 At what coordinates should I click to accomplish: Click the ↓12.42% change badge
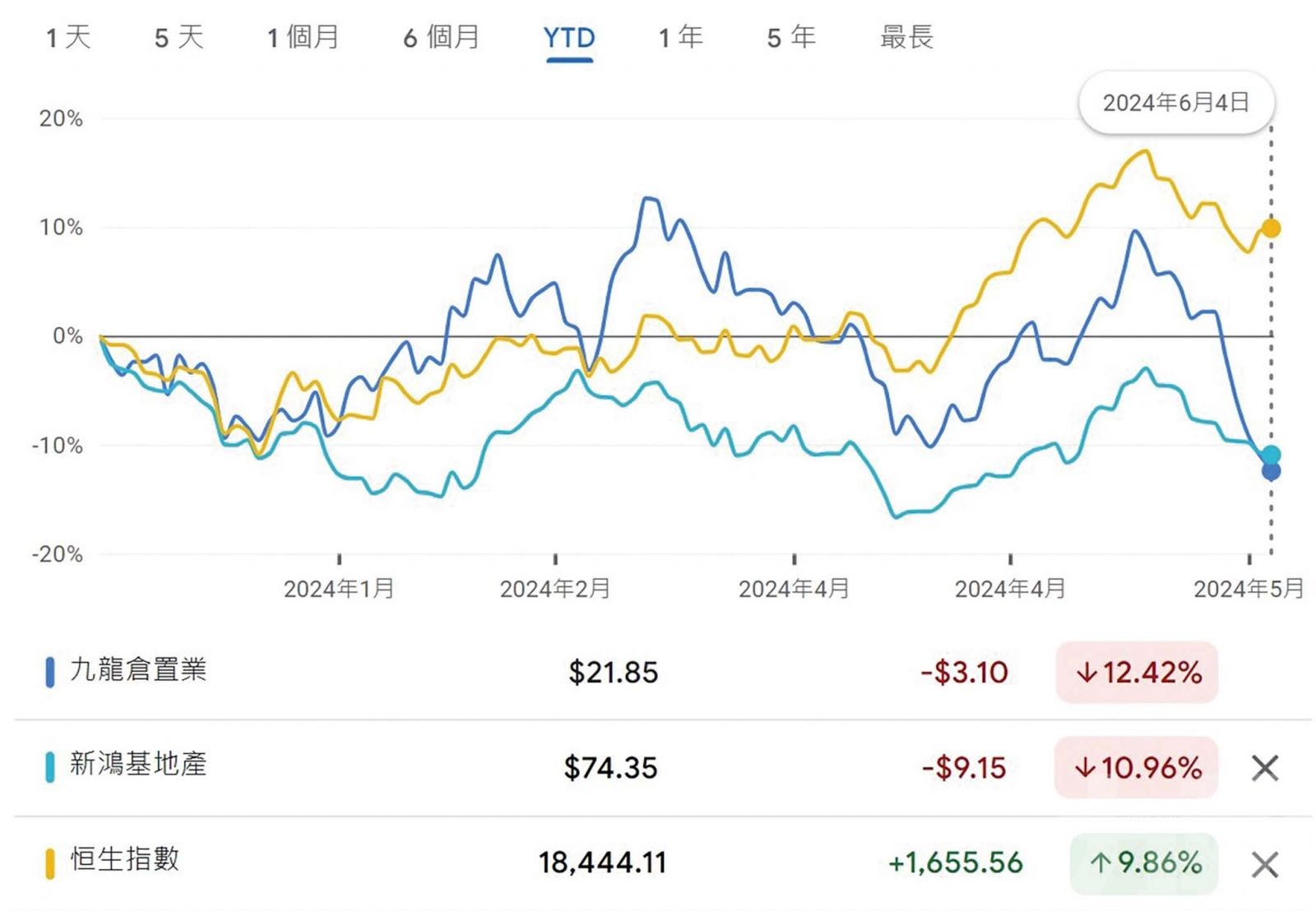coord(1137,673)
